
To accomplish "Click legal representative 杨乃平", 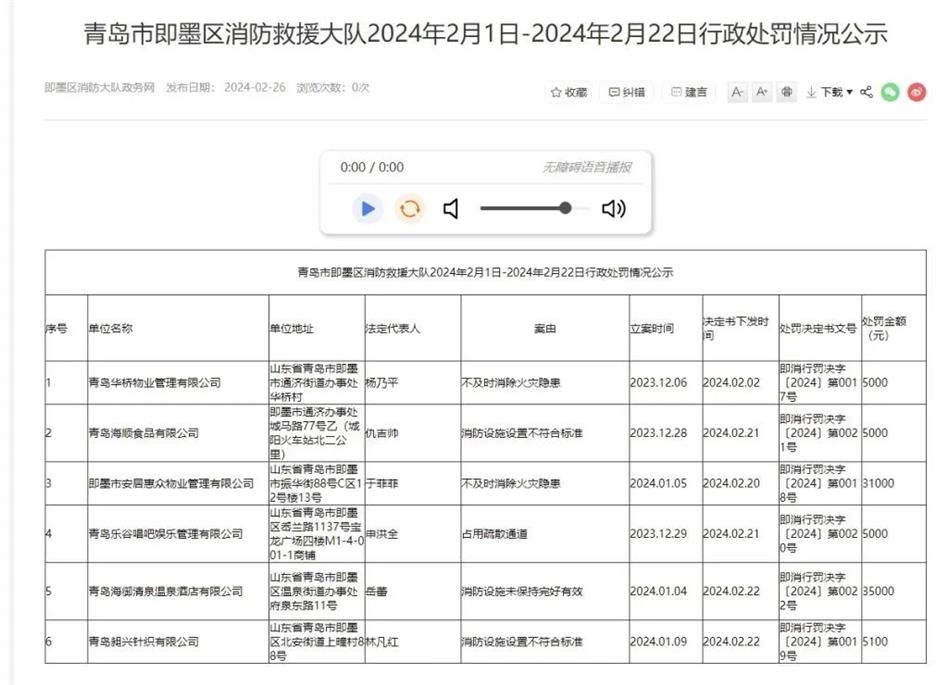I will pyautogui.click(x=381, y=383).
